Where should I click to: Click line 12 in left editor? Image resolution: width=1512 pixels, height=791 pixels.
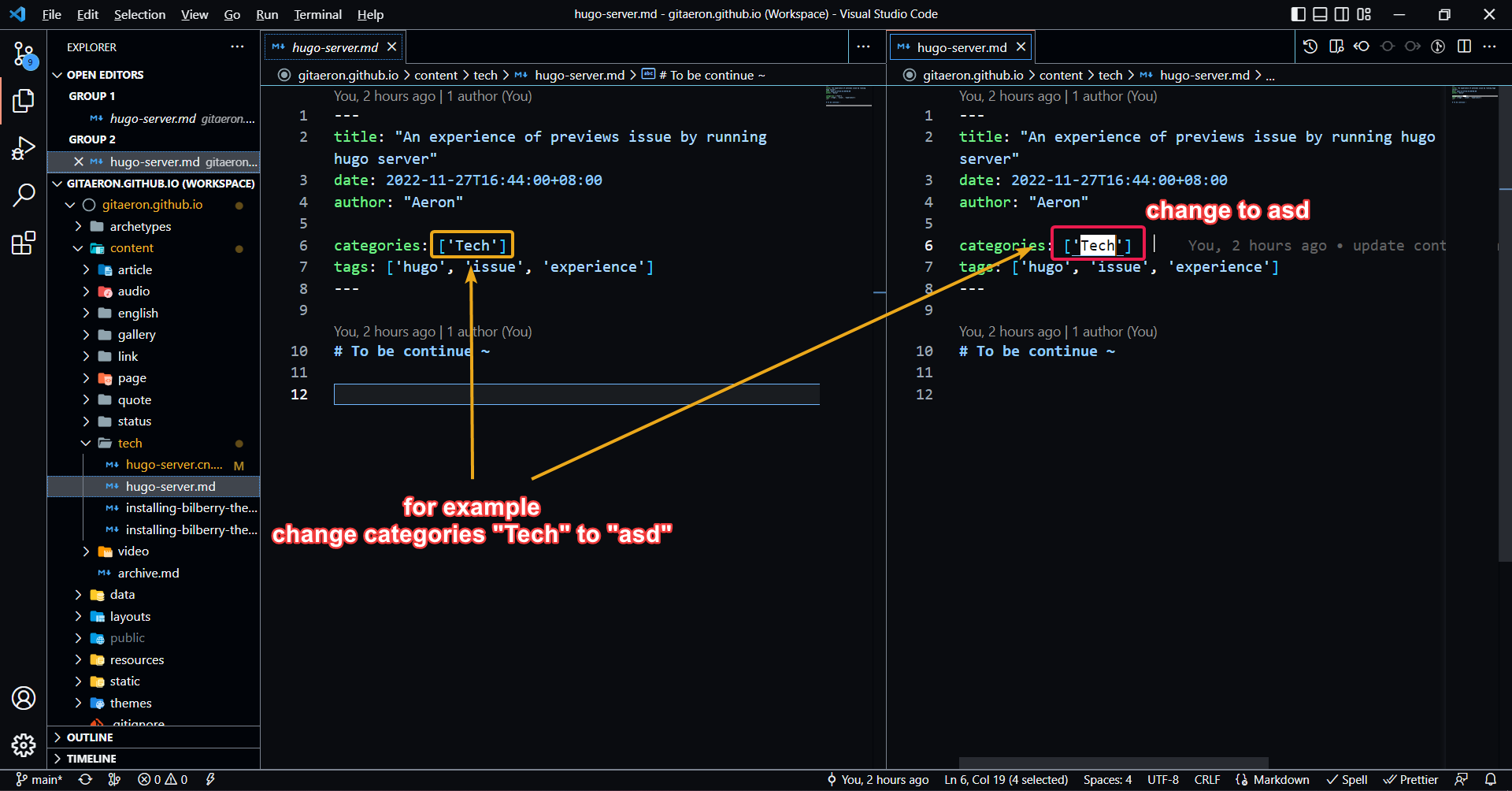(576, 394)
